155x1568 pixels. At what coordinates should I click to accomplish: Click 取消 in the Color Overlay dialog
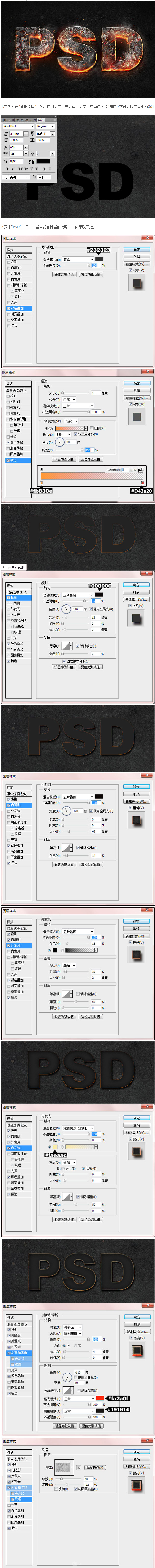[137, 257]
